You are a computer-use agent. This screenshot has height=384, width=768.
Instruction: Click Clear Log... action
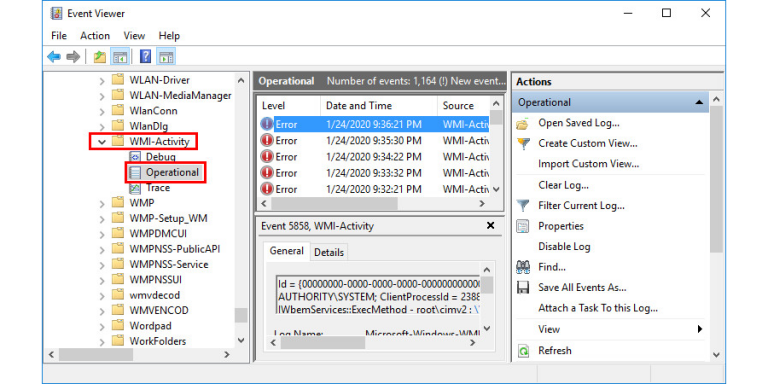coord(563,185)
